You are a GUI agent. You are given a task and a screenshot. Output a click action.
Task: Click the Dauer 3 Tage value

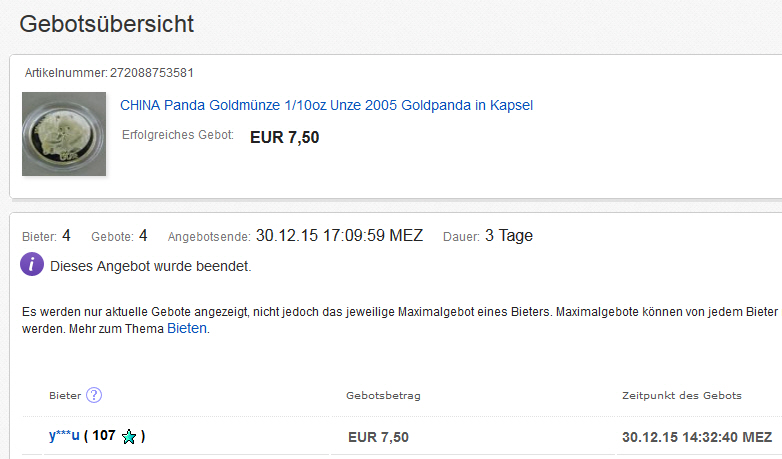[509, 236]
